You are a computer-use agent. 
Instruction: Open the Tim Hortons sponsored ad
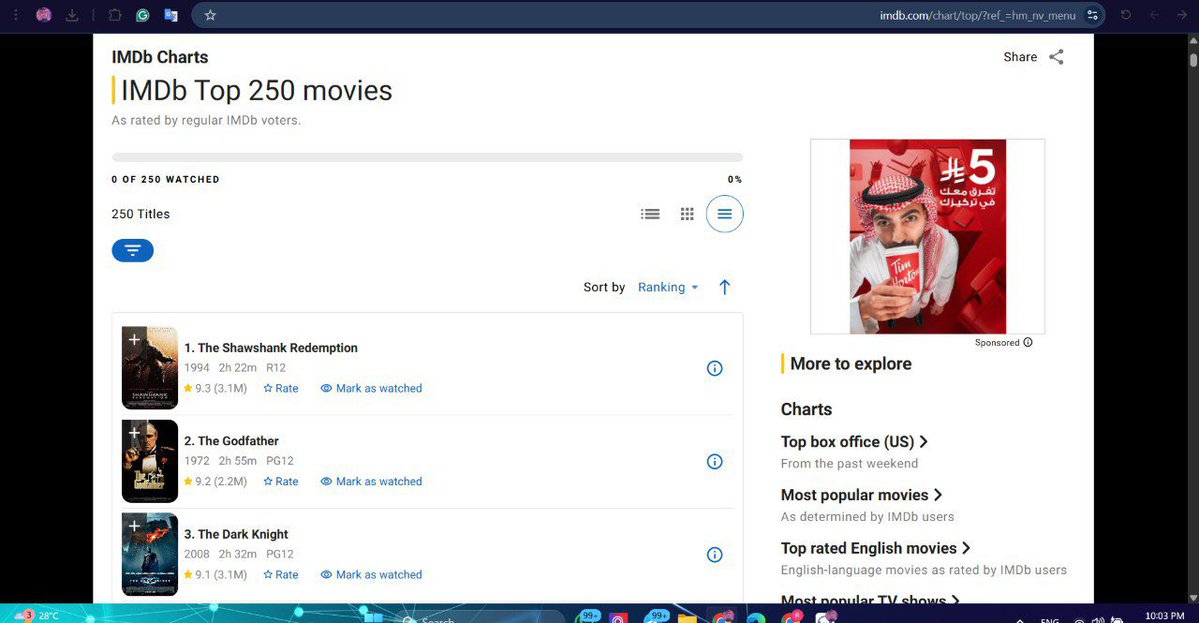(928, 236)
